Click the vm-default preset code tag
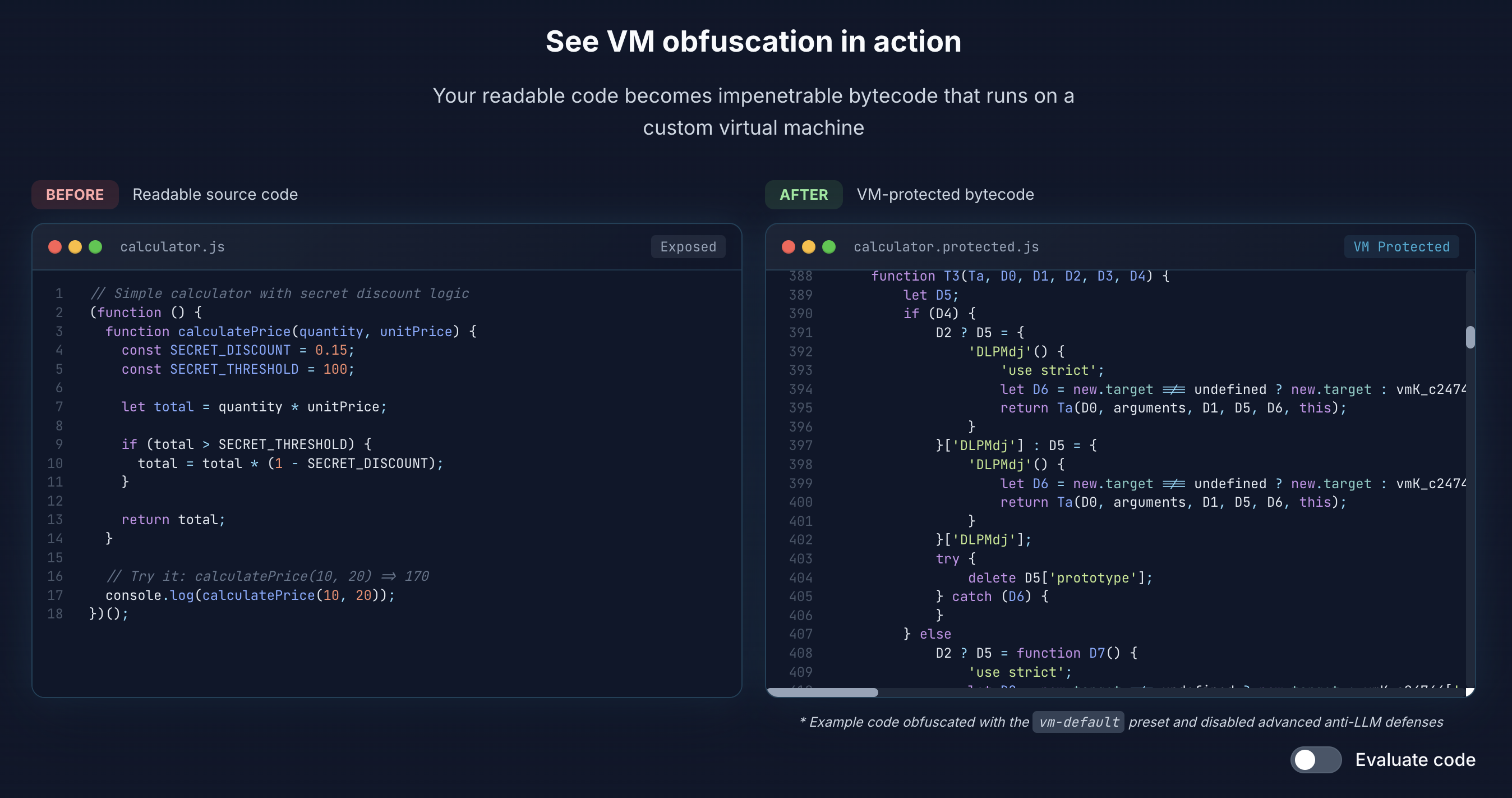 tap(1079, 722)
